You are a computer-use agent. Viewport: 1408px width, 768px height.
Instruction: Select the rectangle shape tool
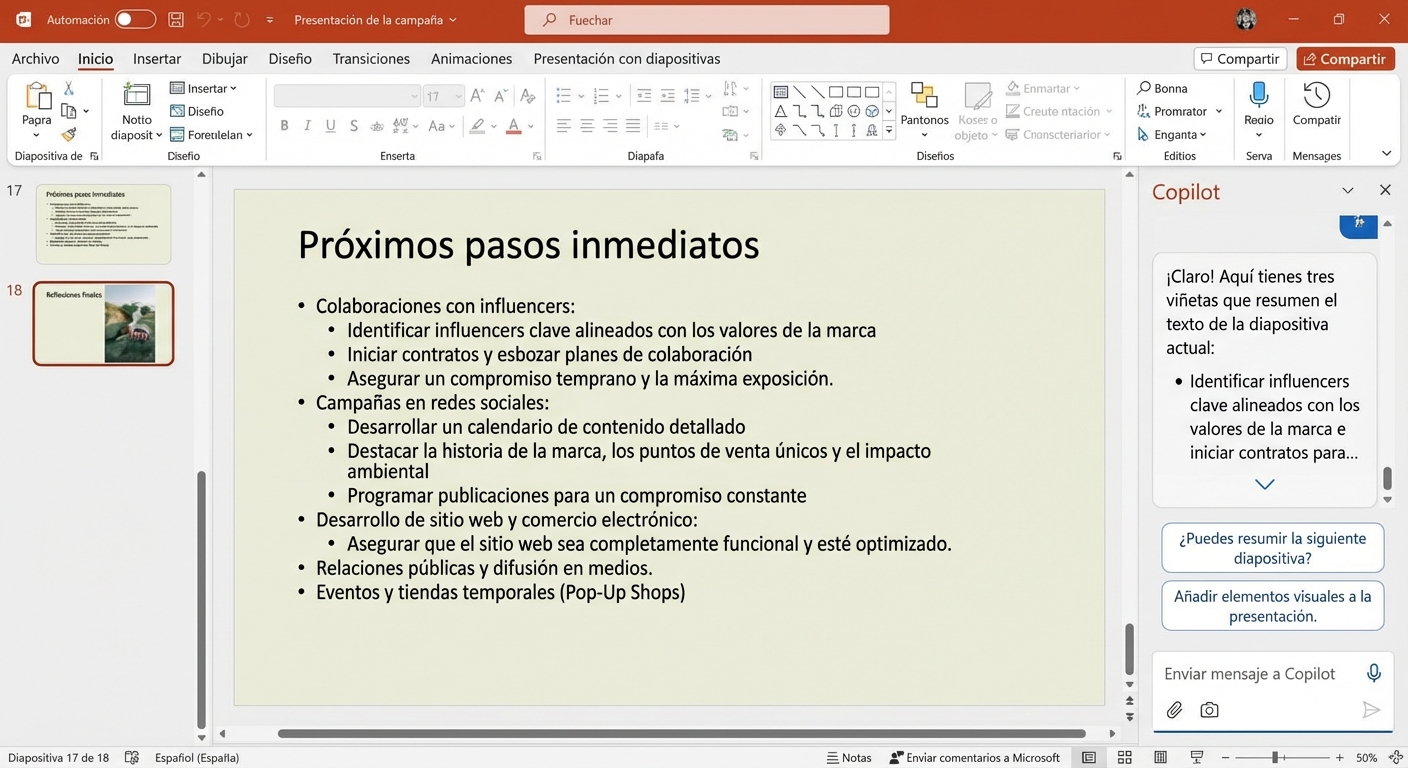pos(836,91)
